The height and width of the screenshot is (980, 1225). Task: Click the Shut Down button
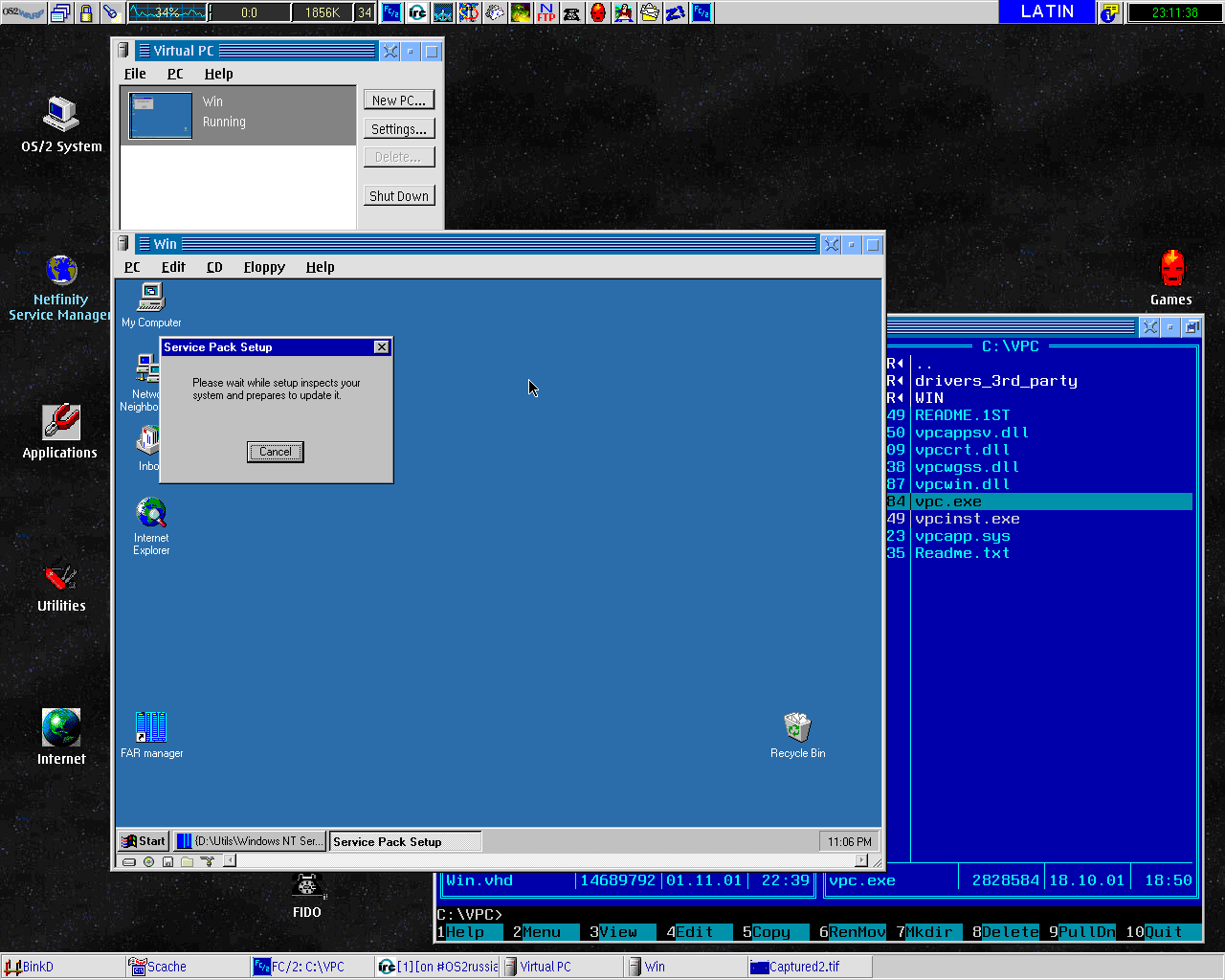[x=399, y=195]
